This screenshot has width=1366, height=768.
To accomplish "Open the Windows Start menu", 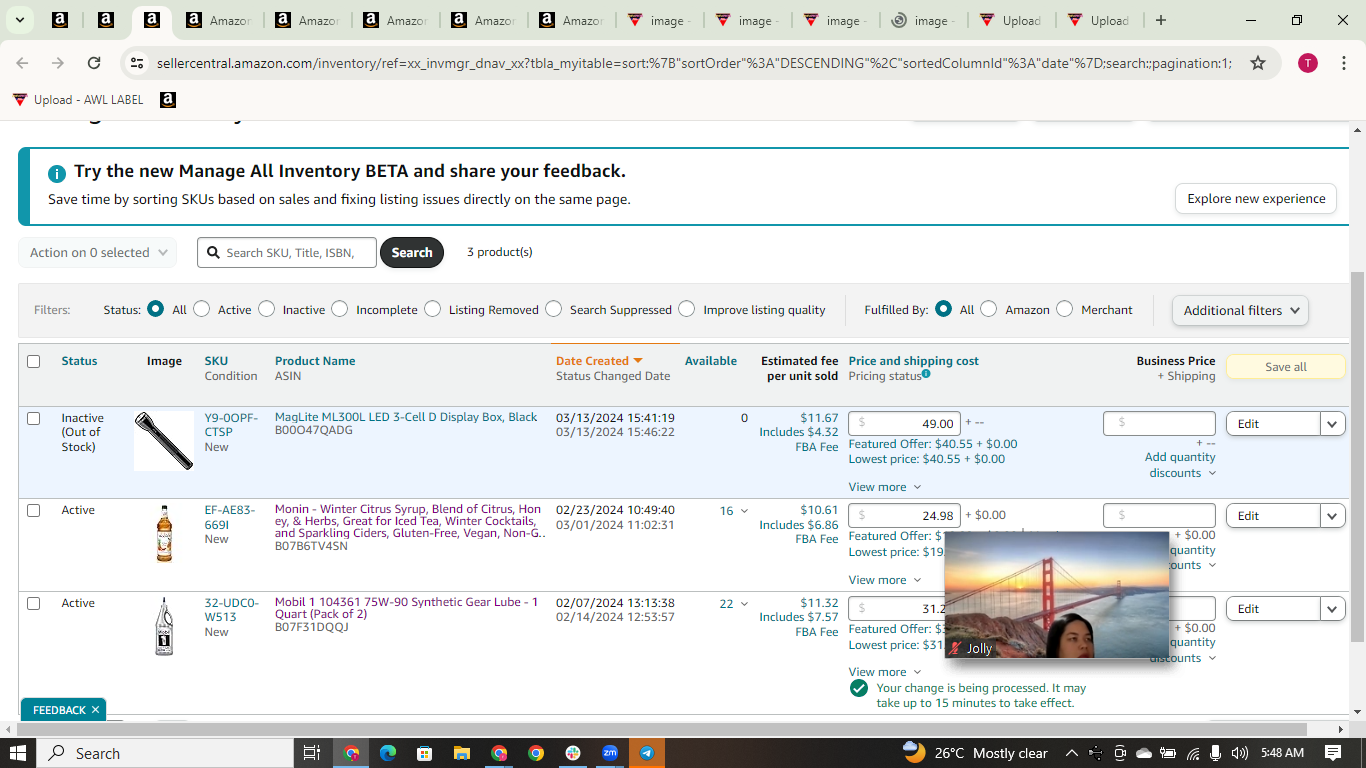I will (x=18, y=753).
